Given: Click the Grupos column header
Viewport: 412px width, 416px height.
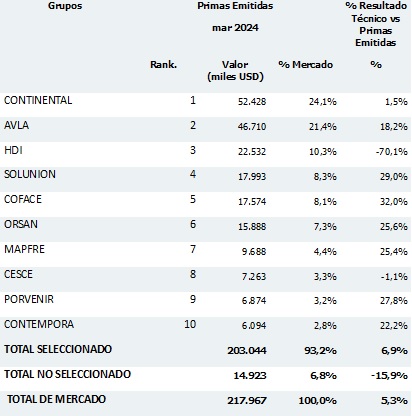Looking at the screenshot, I should (x=65, y=6).
